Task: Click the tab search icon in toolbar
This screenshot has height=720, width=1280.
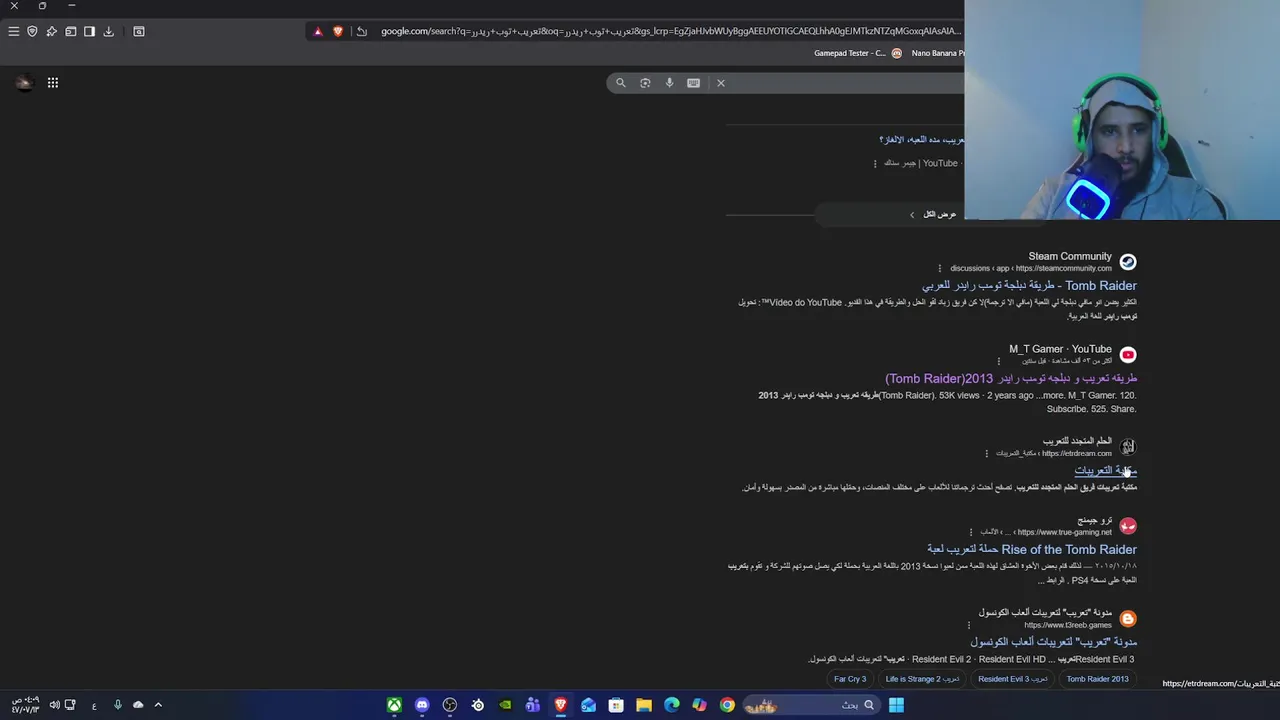Action: (139, 31)
